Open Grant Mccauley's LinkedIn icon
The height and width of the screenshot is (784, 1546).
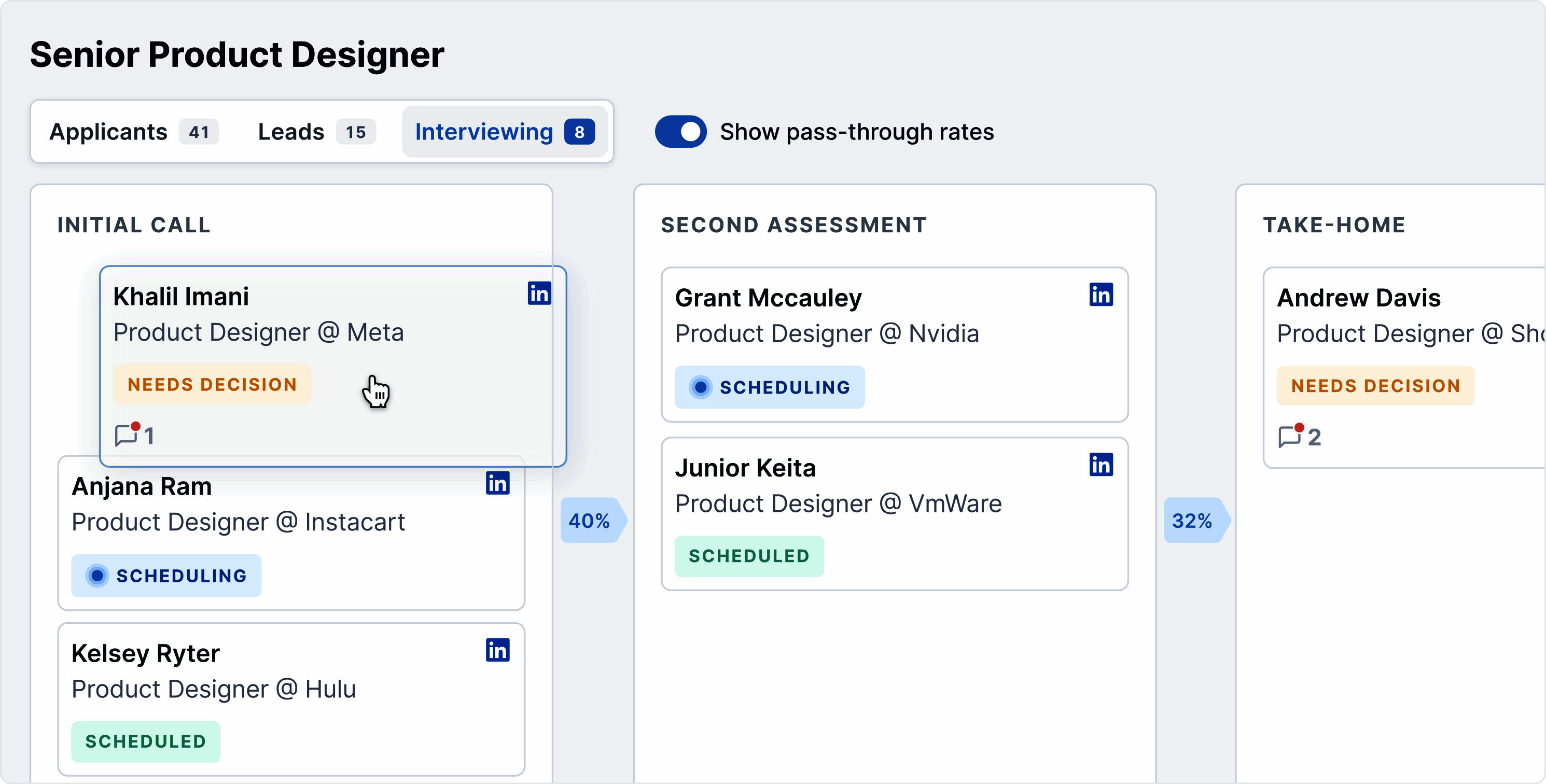(x=1101, y=295)
